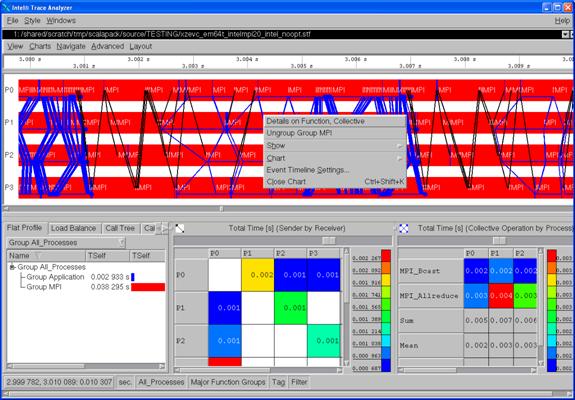The image size is (575, 400).
Task: Expand the Chart submenu
Action: pyautogui.click(x=334, y=158)
